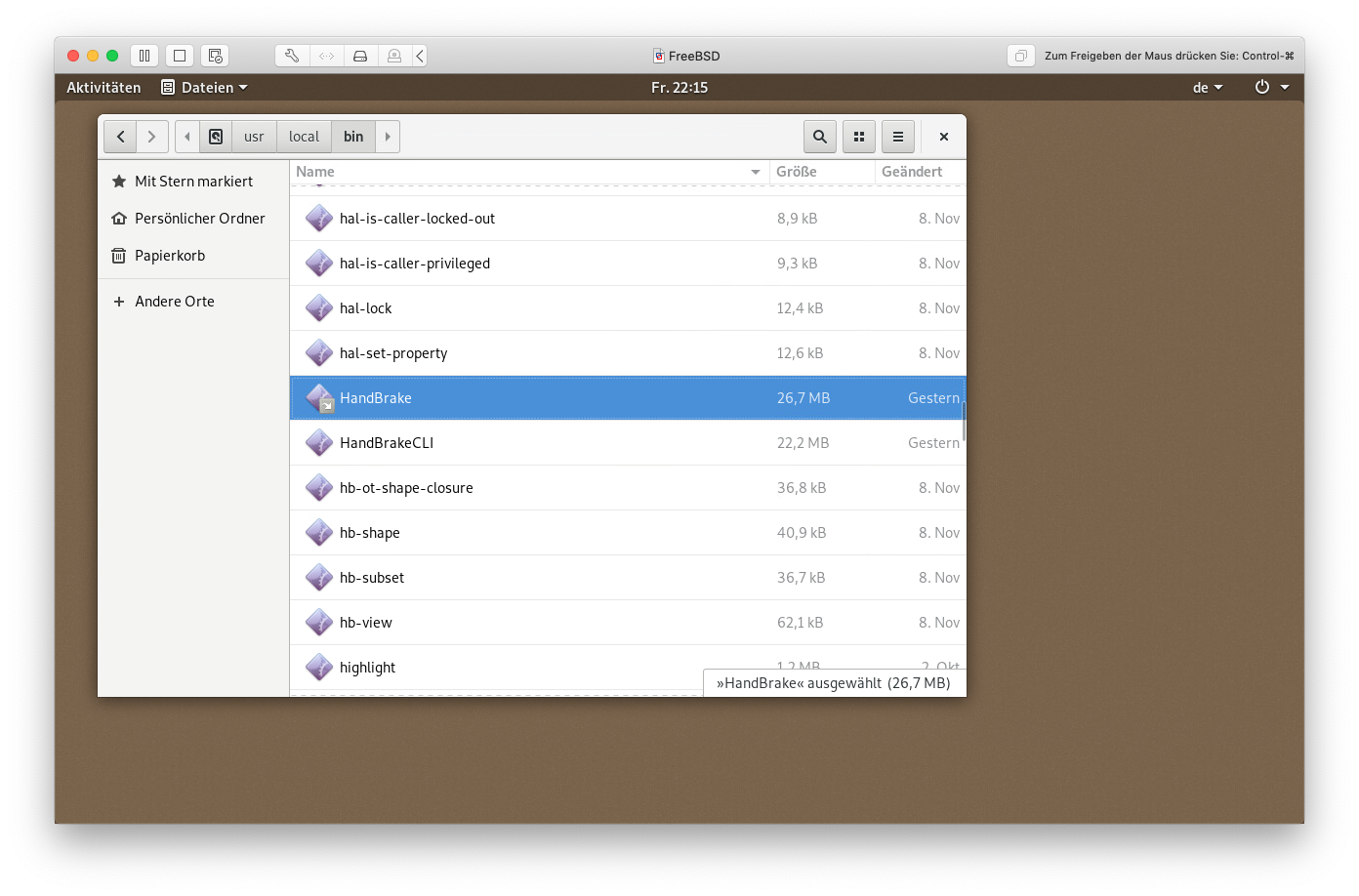Go back with the left arrow button
The image size is (1359, 896).
pyautogui.click(x=120, y=137)
